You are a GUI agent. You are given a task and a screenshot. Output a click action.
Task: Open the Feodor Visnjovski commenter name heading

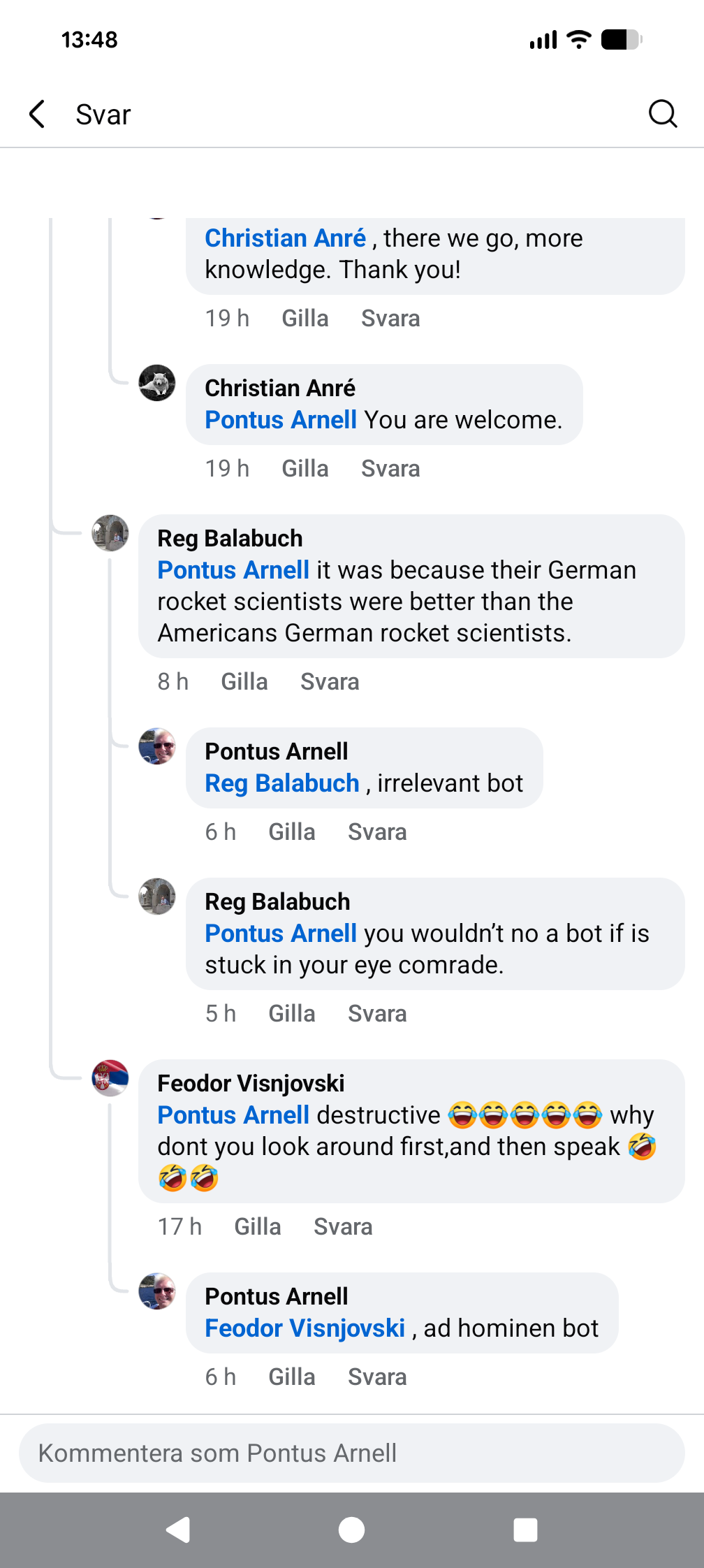click(x=251, y=1083)
